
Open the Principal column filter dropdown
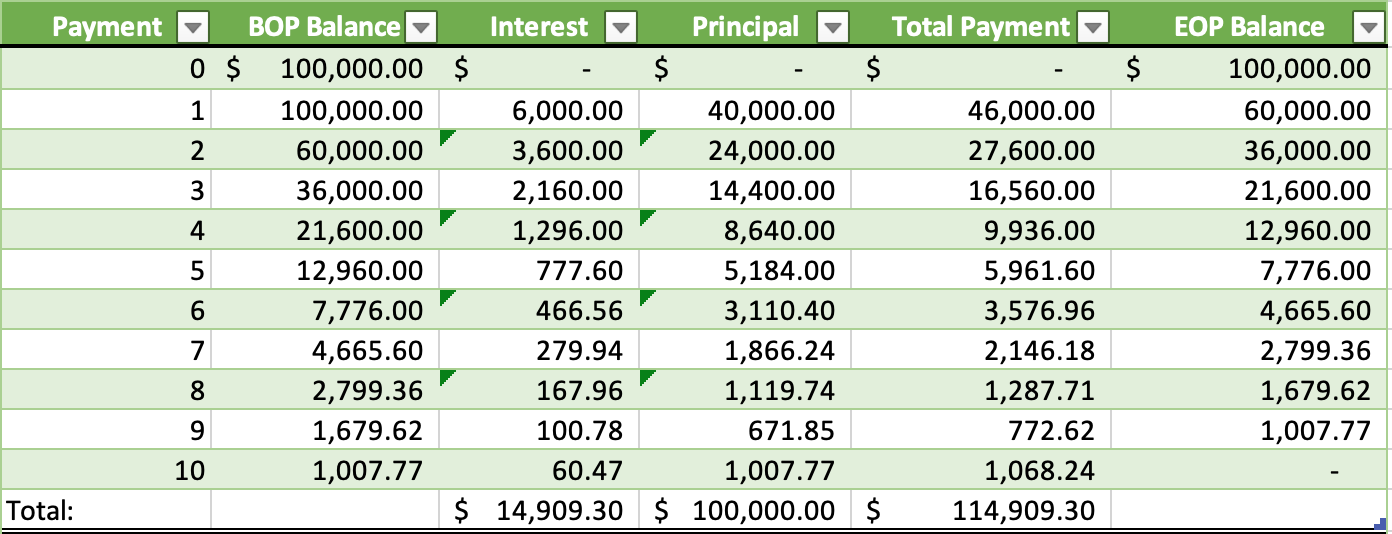coord(833,28)
